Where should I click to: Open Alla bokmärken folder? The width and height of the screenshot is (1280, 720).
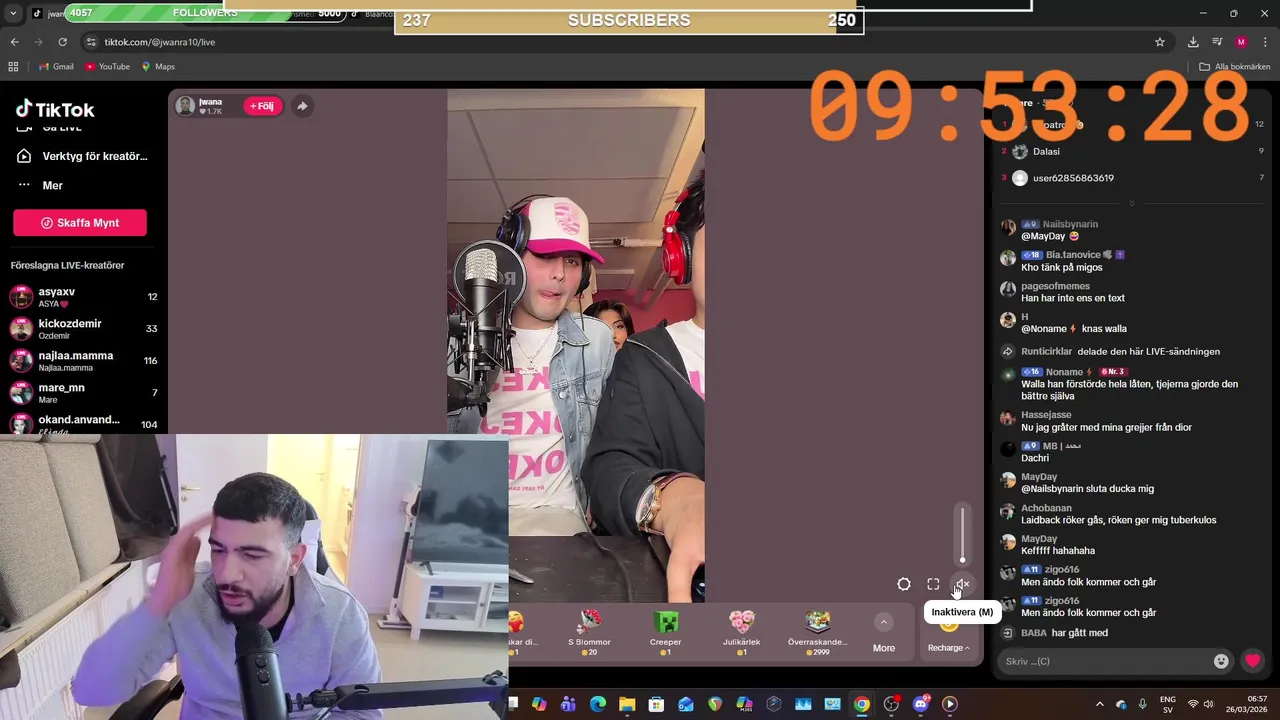pos(1234,67)
